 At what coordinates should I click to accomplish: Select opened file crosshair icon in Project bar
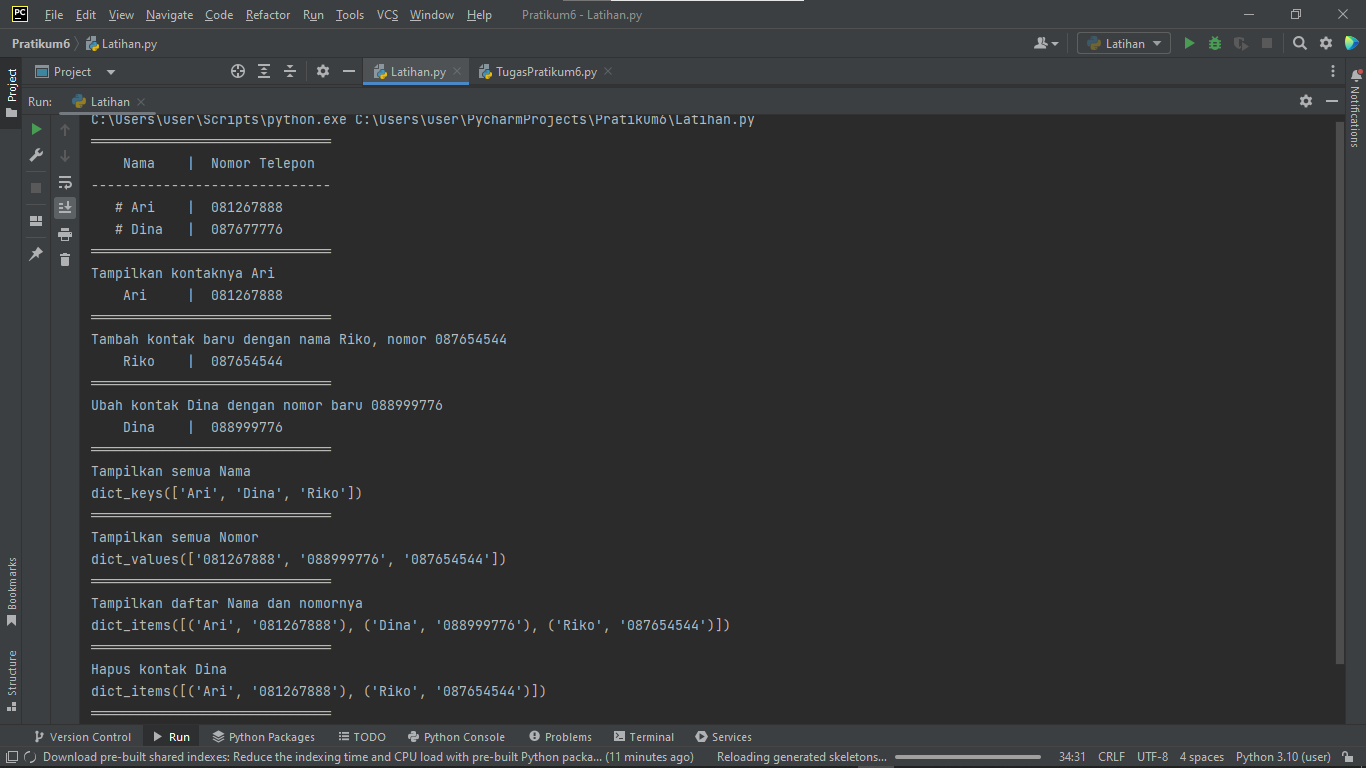click(238, 71)
